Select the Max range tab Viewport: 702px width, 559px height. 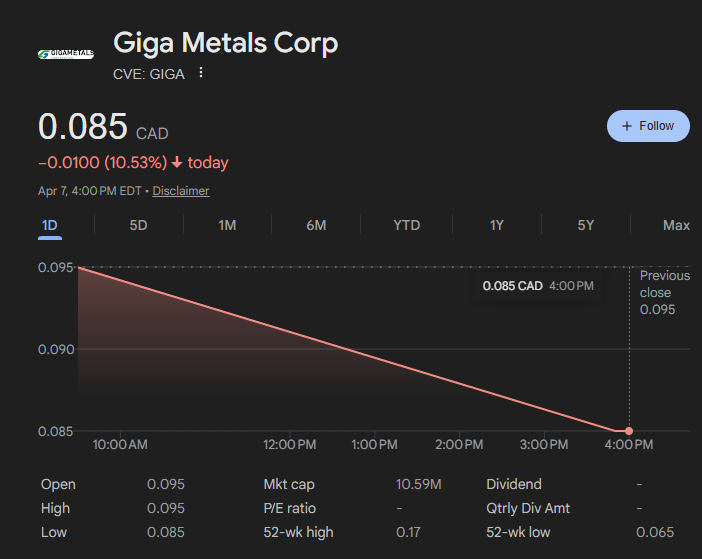676,225
